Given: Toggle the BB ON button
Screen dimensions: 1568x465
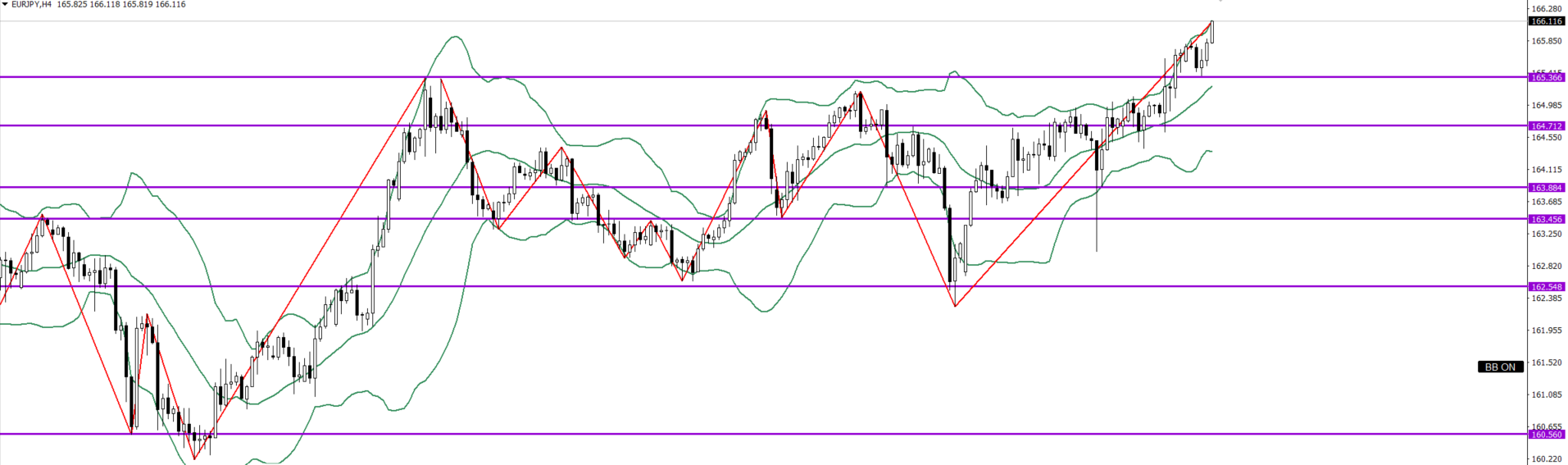Looking at the screenshot, I should coord(1500,367).
